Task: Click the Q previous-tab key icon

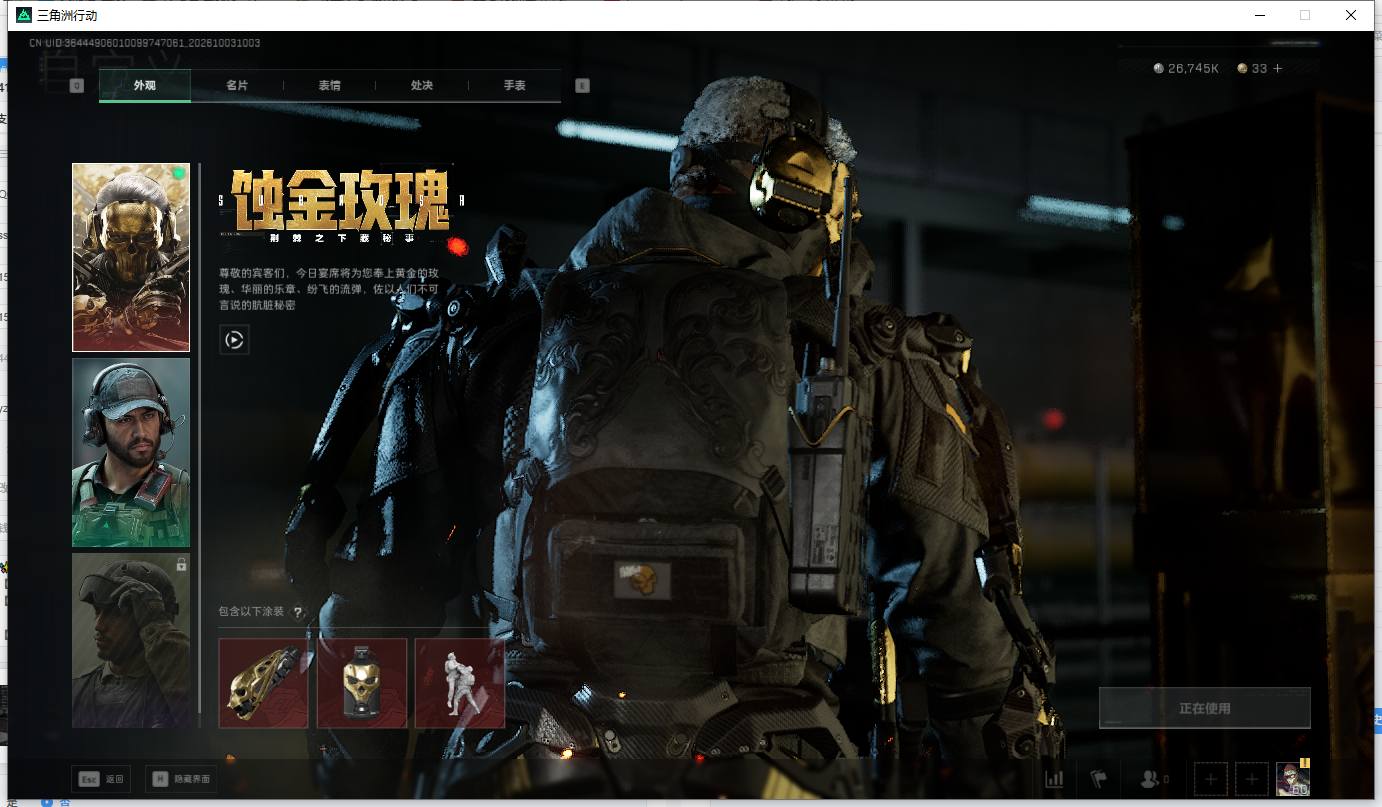Action: coord(77,86)
